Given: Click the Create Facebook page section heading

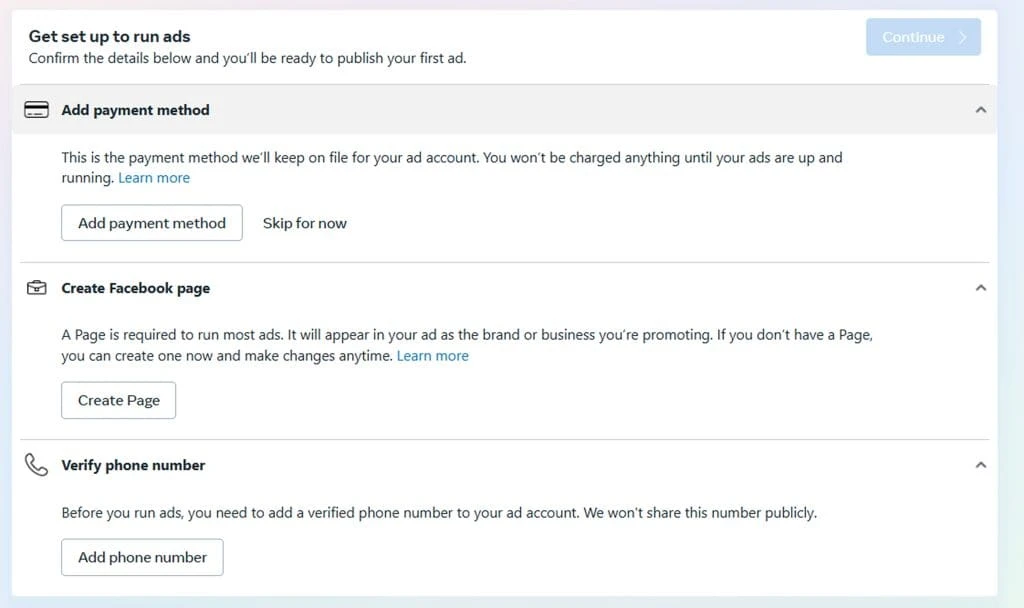Looking at the screenshot, I should click(136, 288).
